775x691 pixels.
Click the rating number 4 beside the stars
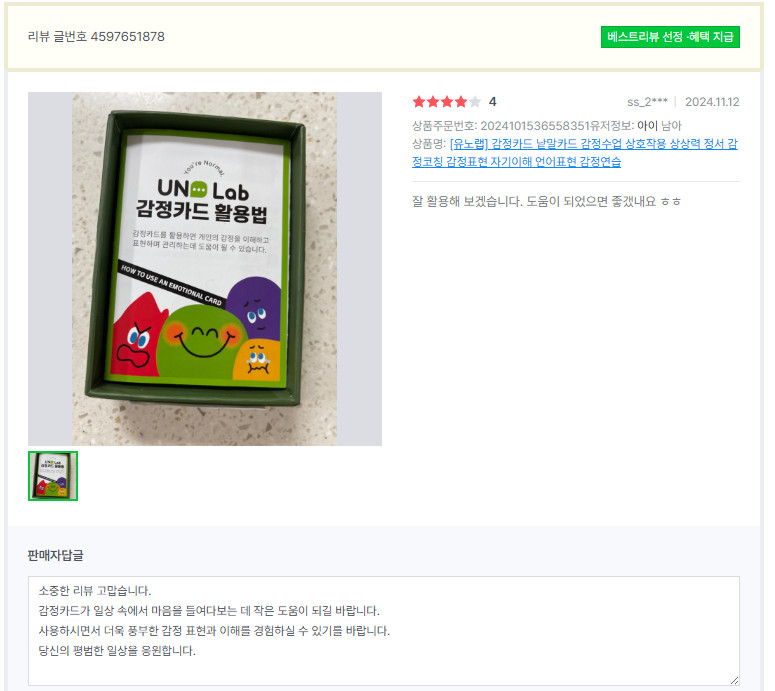coord(492,102)
